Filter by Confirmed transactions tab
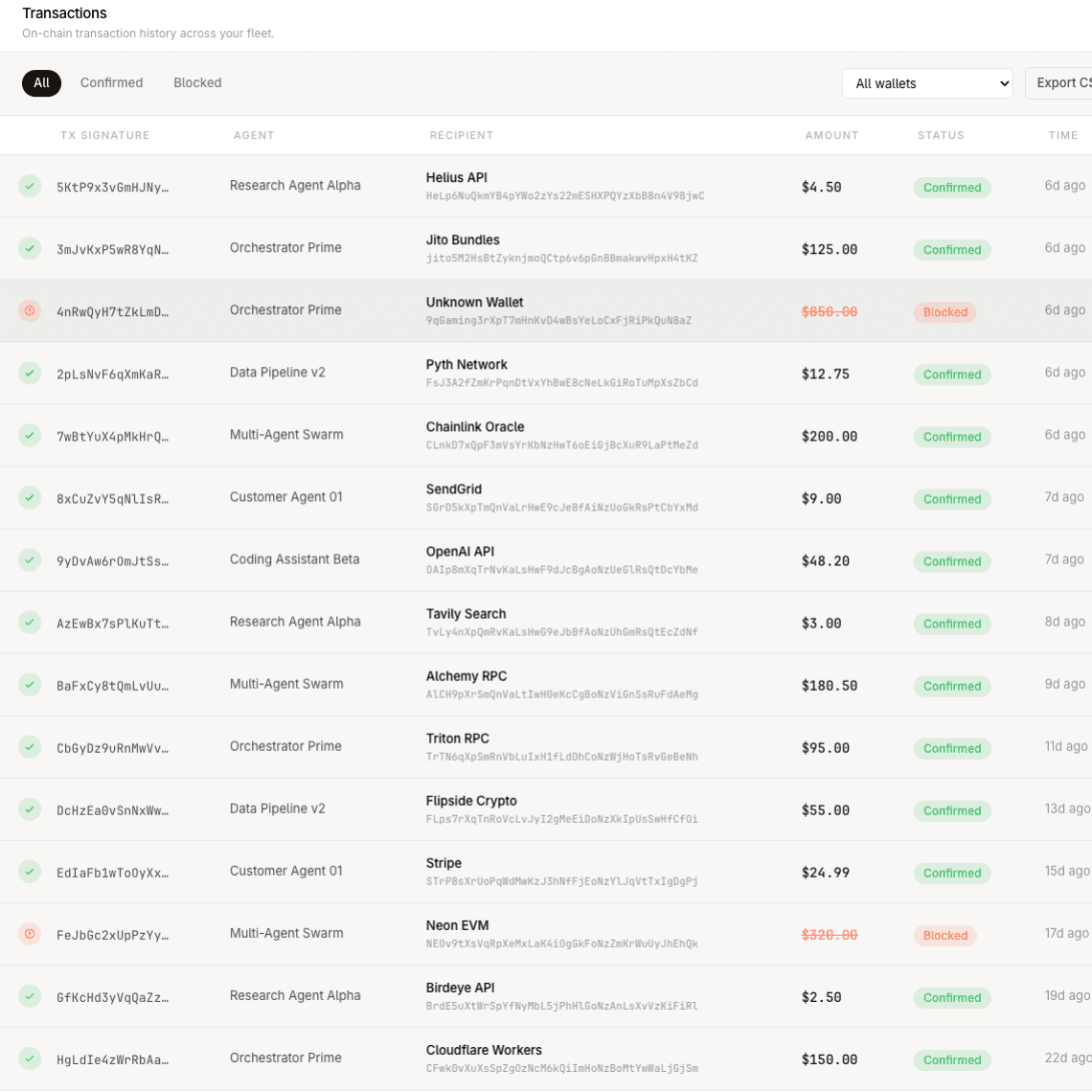Viewport: 1092px width, 1092px height. (x=111, y=83)
